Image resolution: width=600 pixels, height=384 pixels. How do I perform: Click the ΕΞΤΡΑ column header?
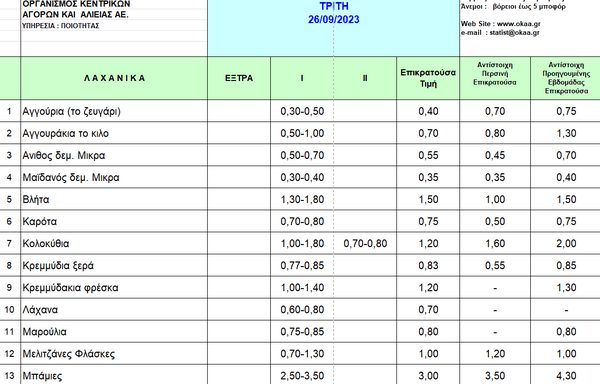point(239,78)
